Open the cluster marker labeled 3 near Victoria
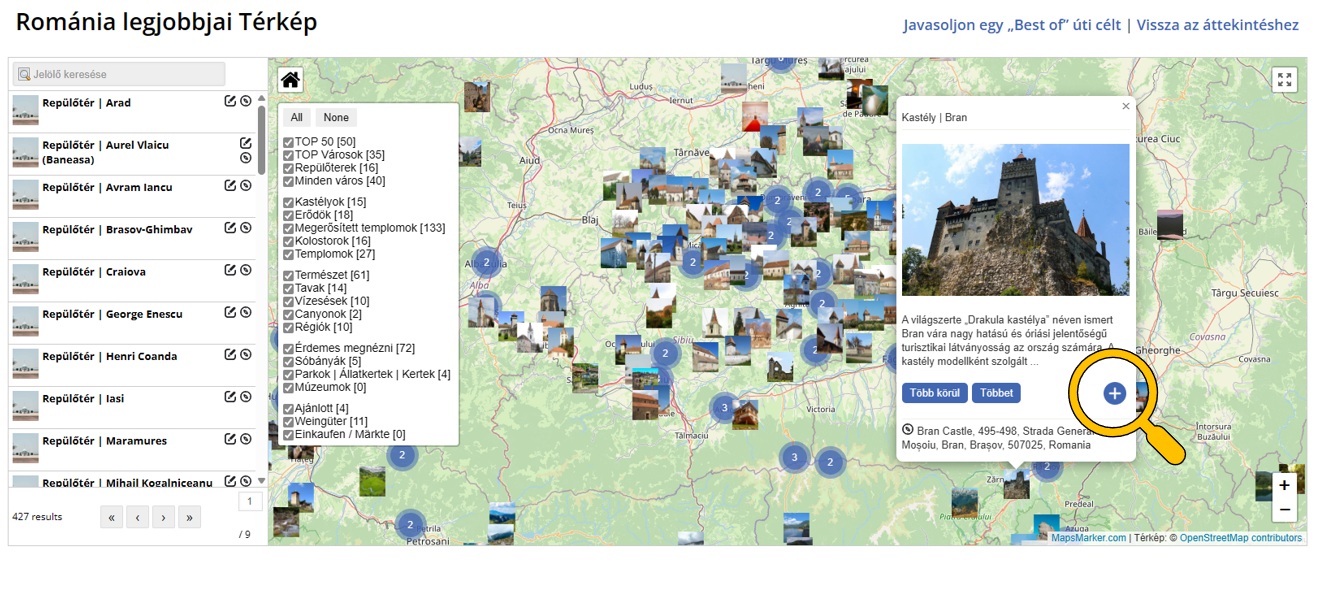1329x597 pixels. [724, 408]
